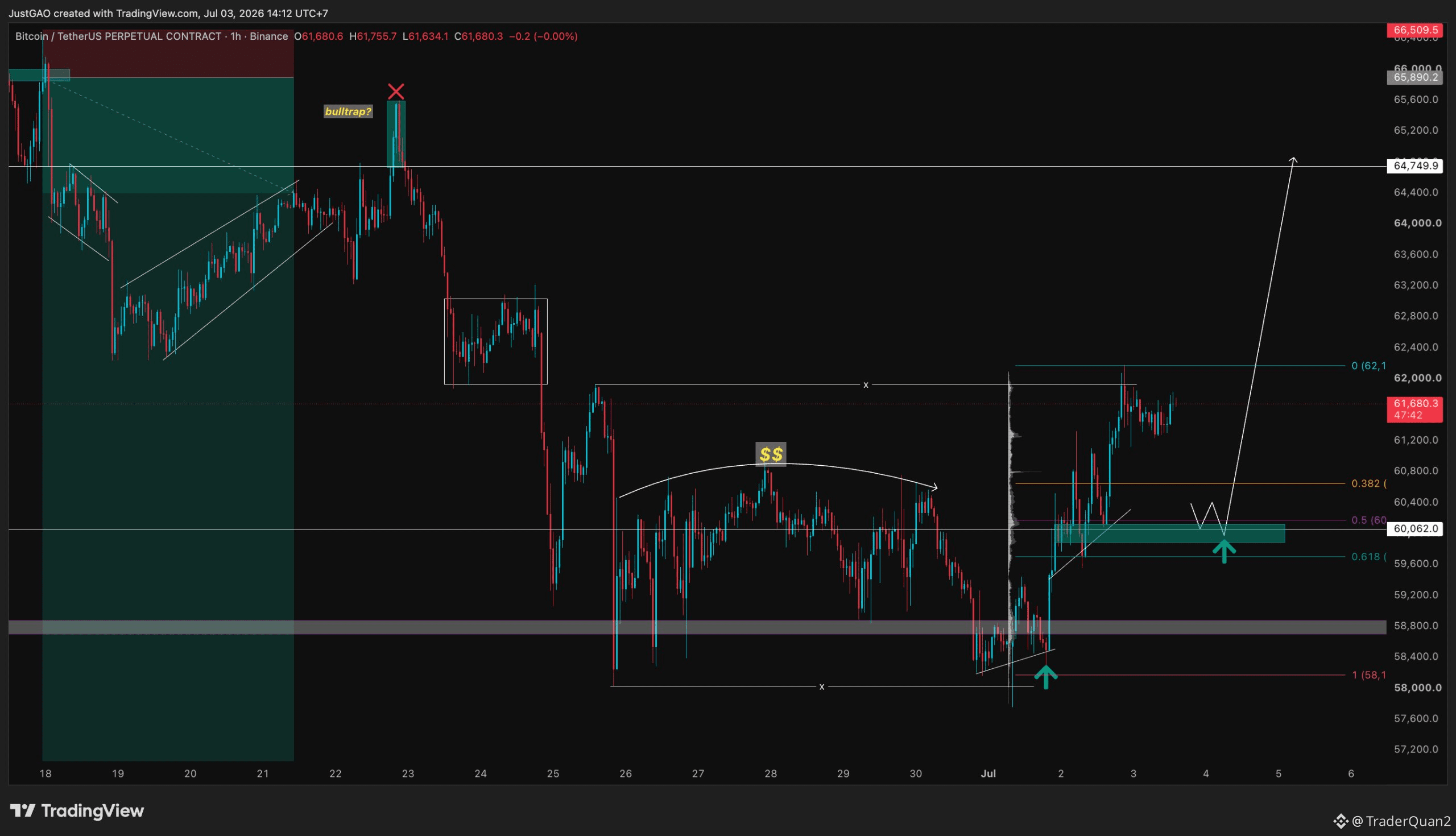Click the date axis label Jul
The image size is (1456, 836).
pyautogui.click(x=988, y=774)
